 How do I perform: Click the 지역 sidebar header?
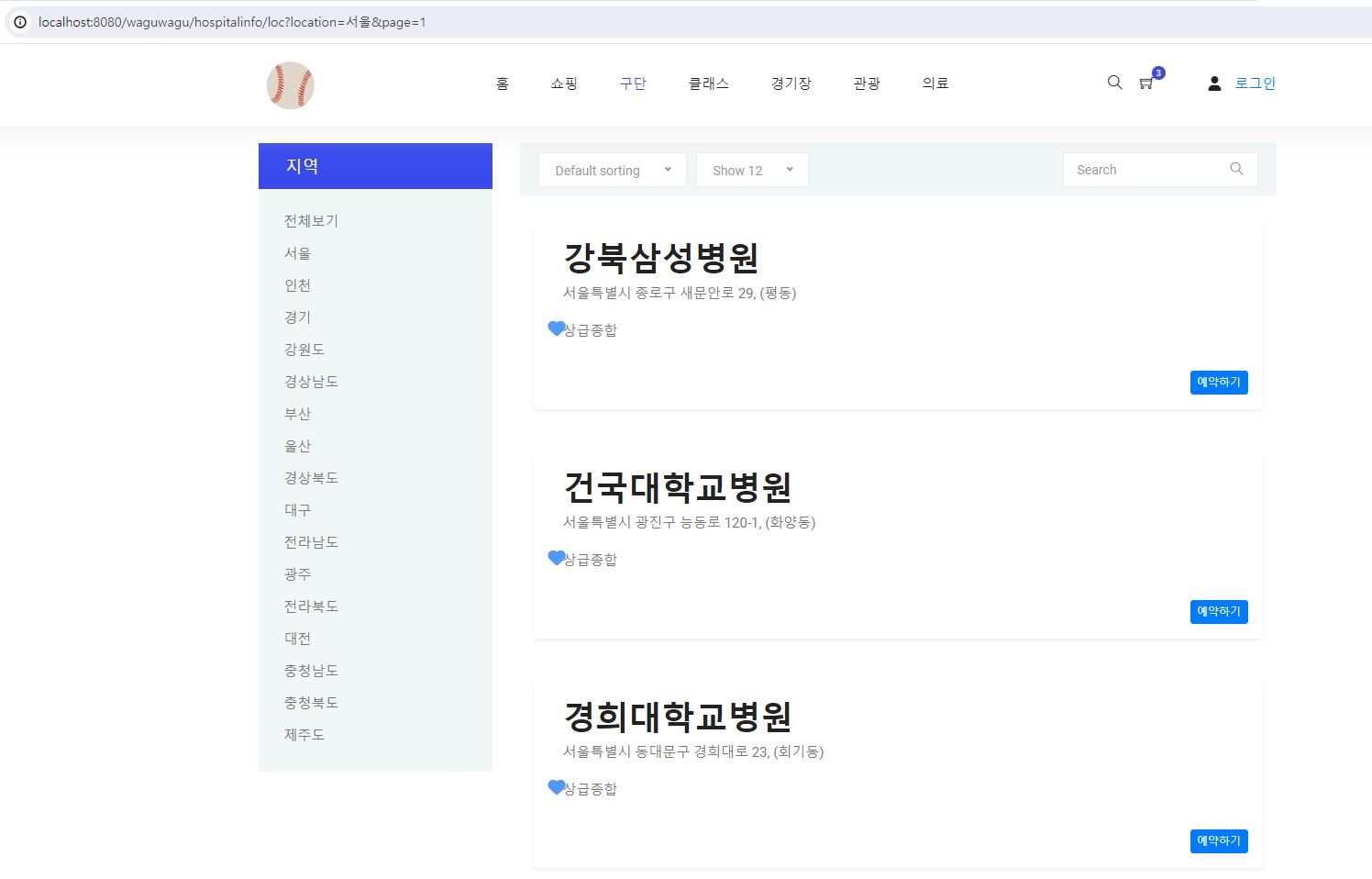pos(375,166)
